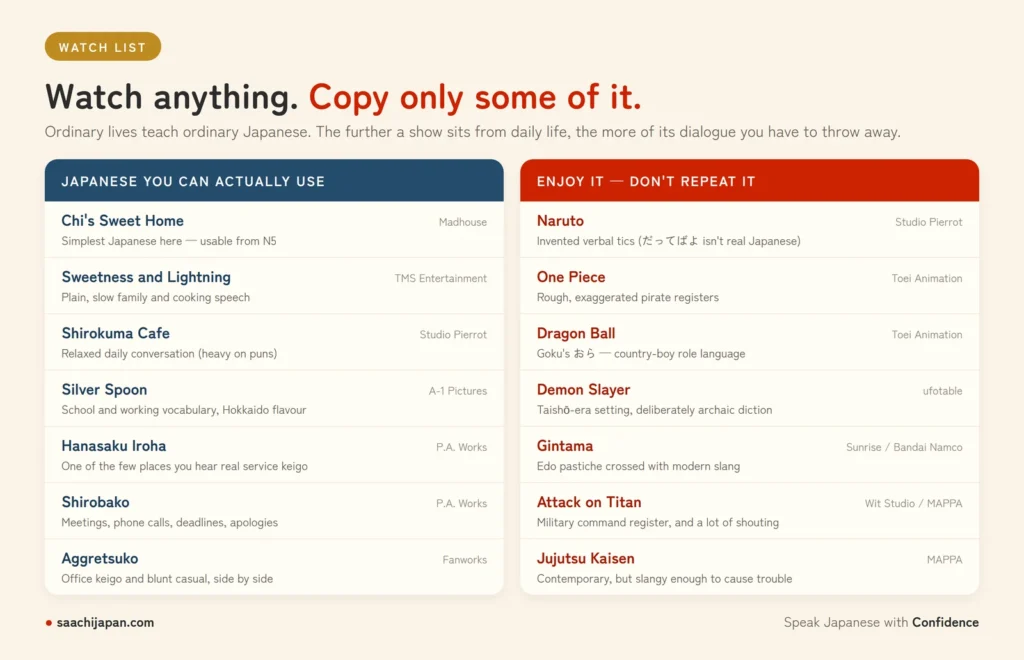The height and width of the screenshot is (660, 1024).
Task: Click 'Relaxed daily conversation (heavy on puns)'
Action: point(169,353)
